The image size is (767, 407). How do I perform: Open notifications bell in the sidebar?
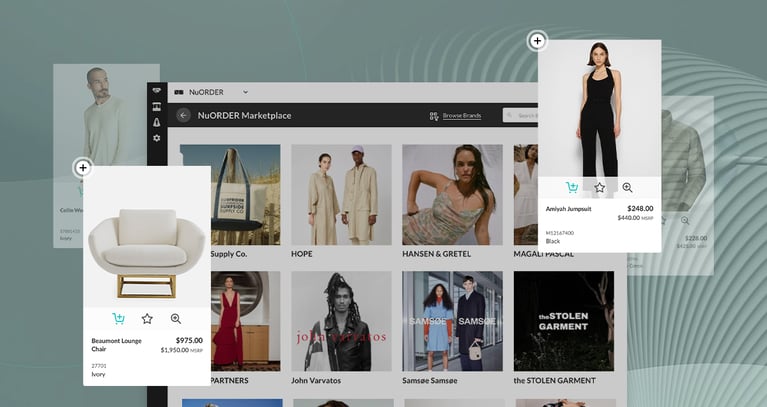coord(157,122)
